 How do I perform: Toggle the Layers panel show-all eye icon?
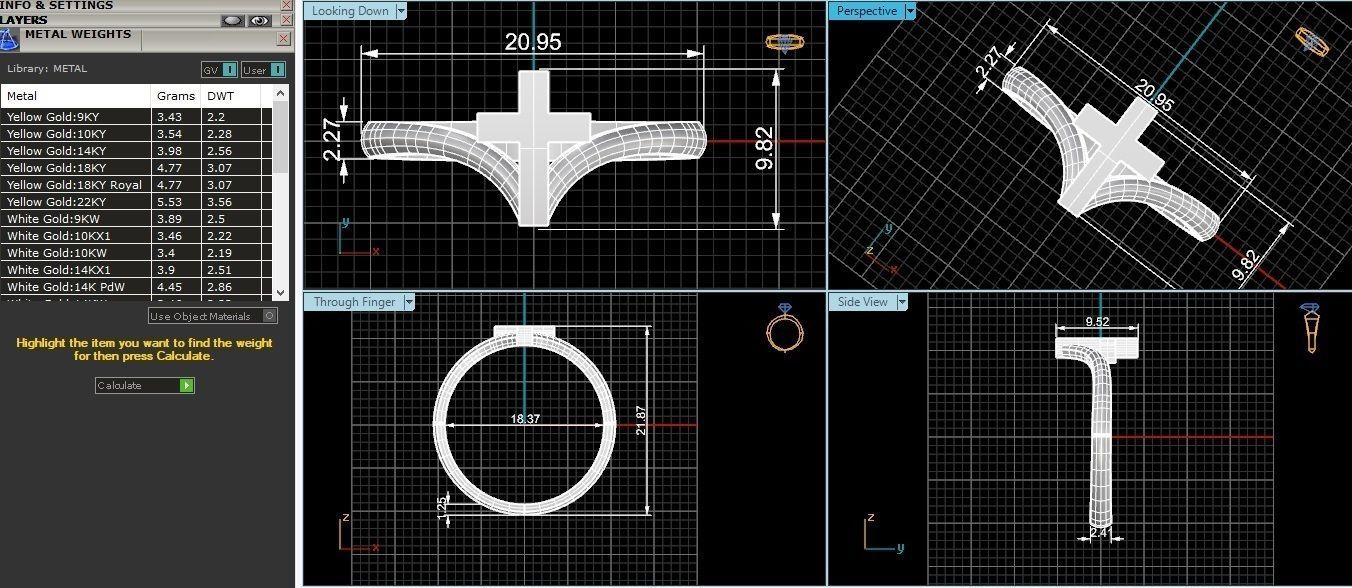coord(260,20)
